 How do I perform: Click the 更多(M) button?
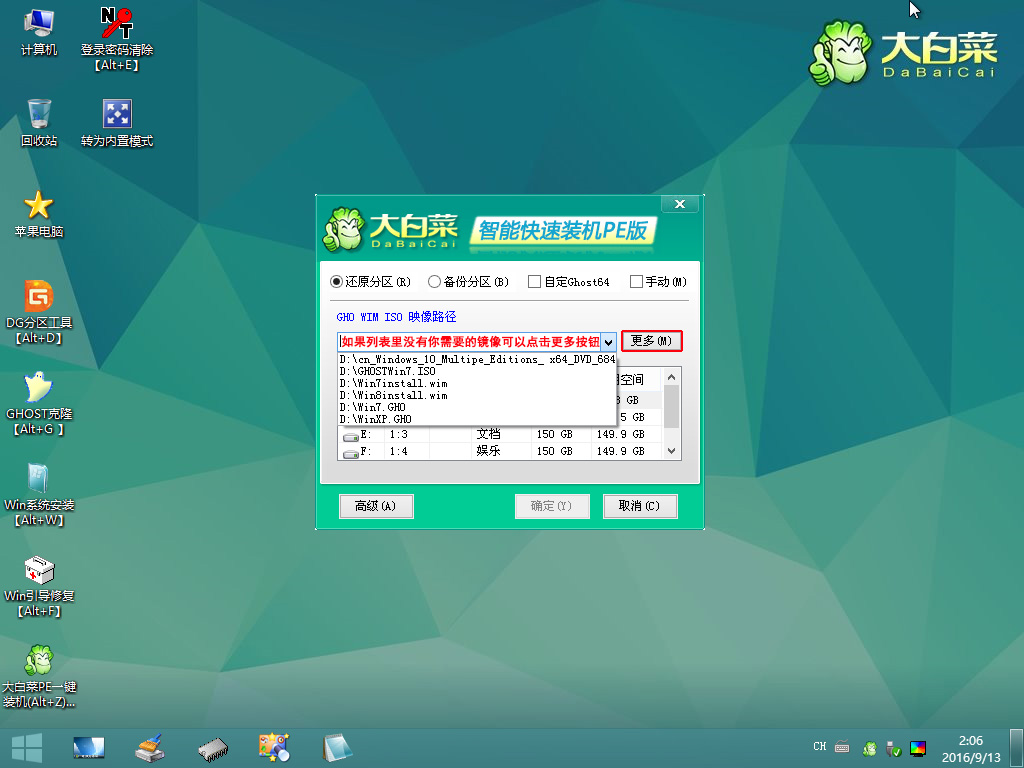coord(651,341)
